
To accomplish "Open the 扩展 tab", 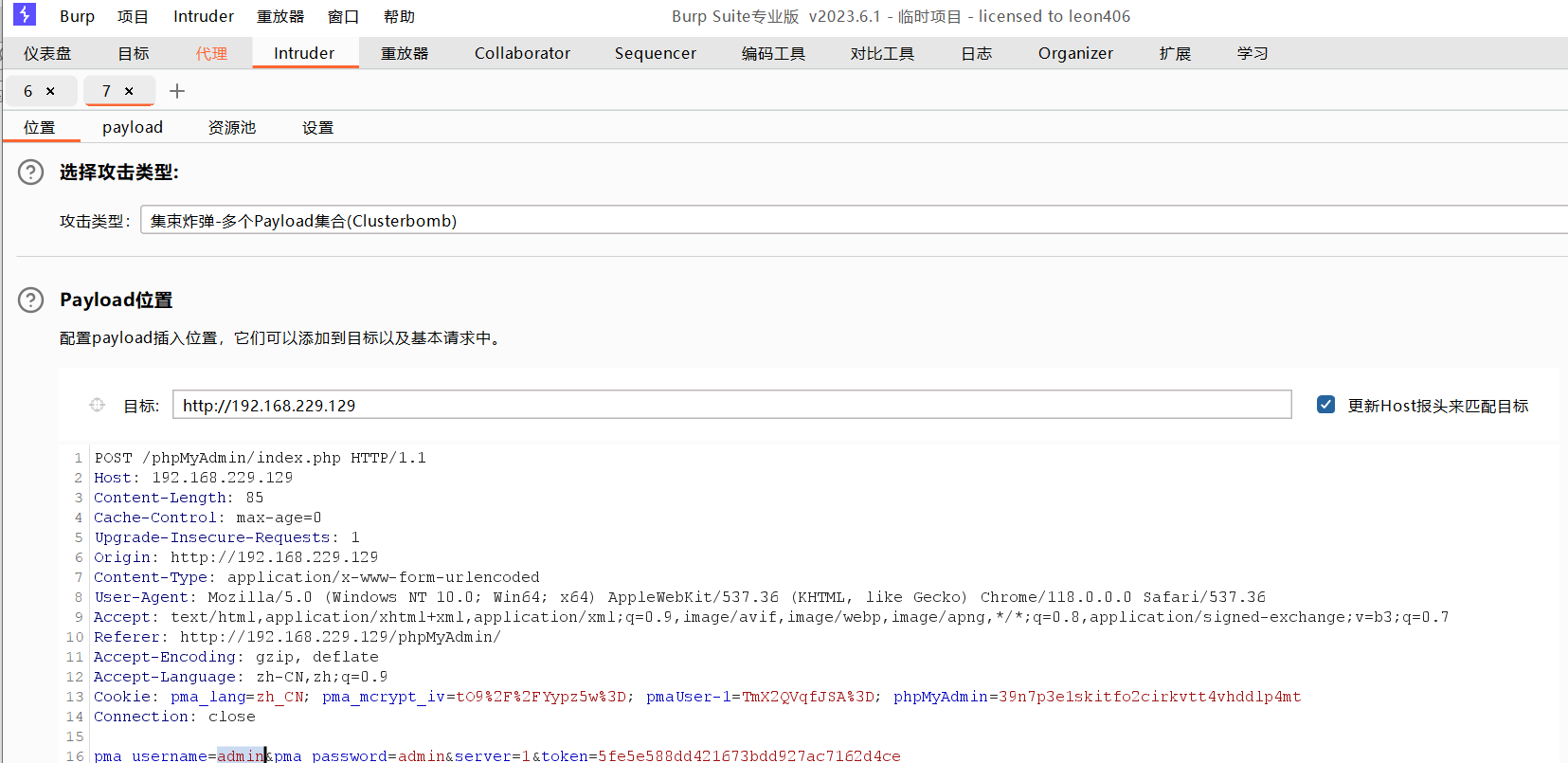I will (x=1175, y=53).
